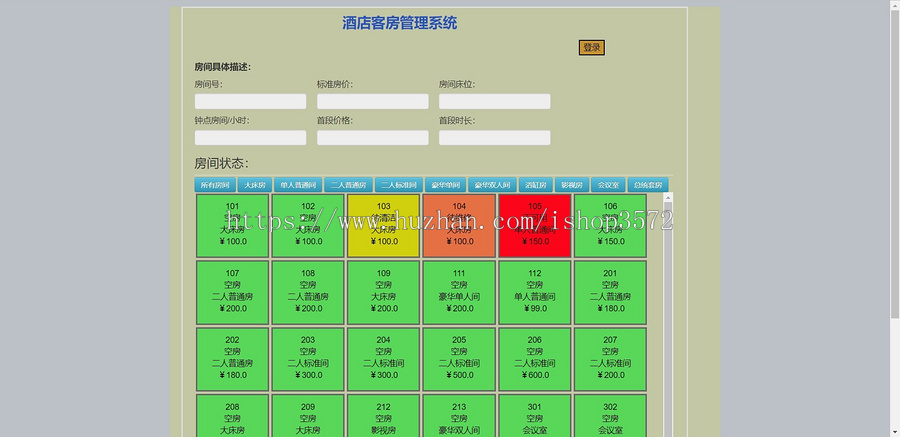Open the 豪华单间 tab
The width and height of the screenshot is (900, 437).
click(445, 185)
